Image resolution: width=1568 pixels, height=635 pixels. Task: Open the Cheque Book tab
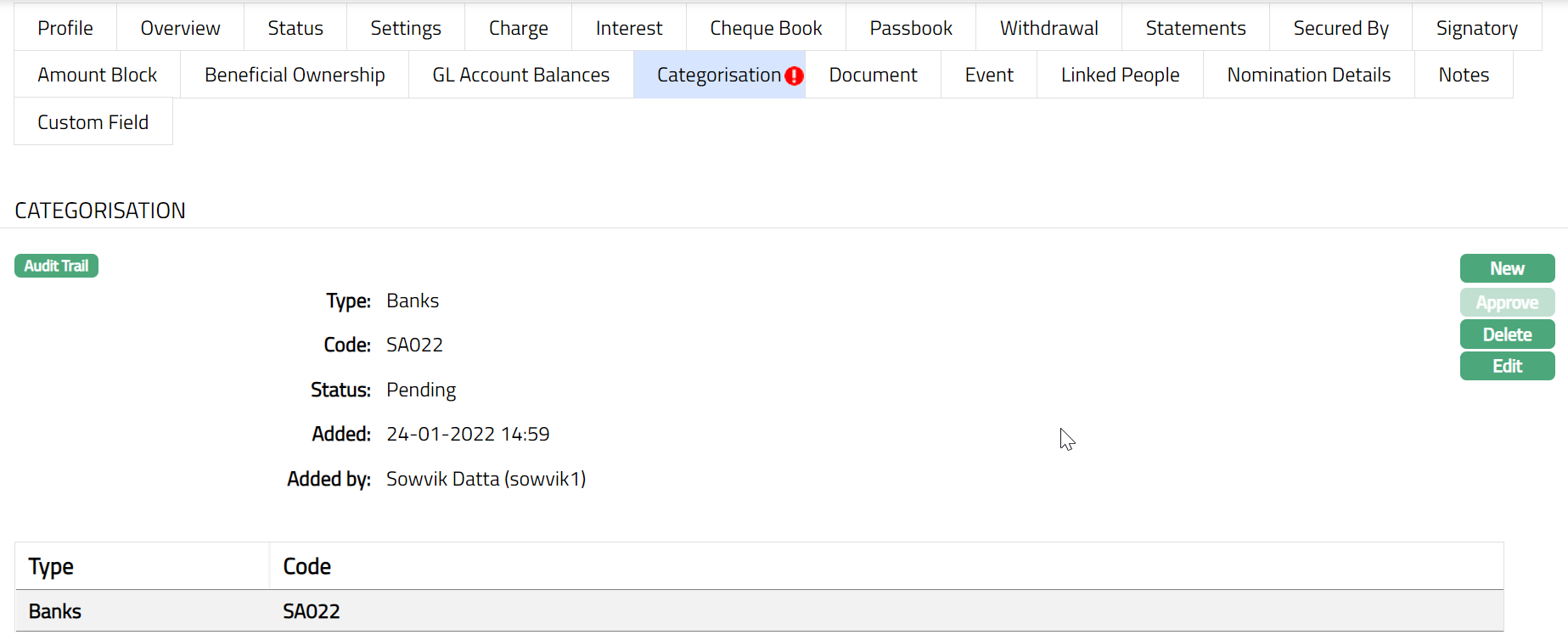coord(766,28)
